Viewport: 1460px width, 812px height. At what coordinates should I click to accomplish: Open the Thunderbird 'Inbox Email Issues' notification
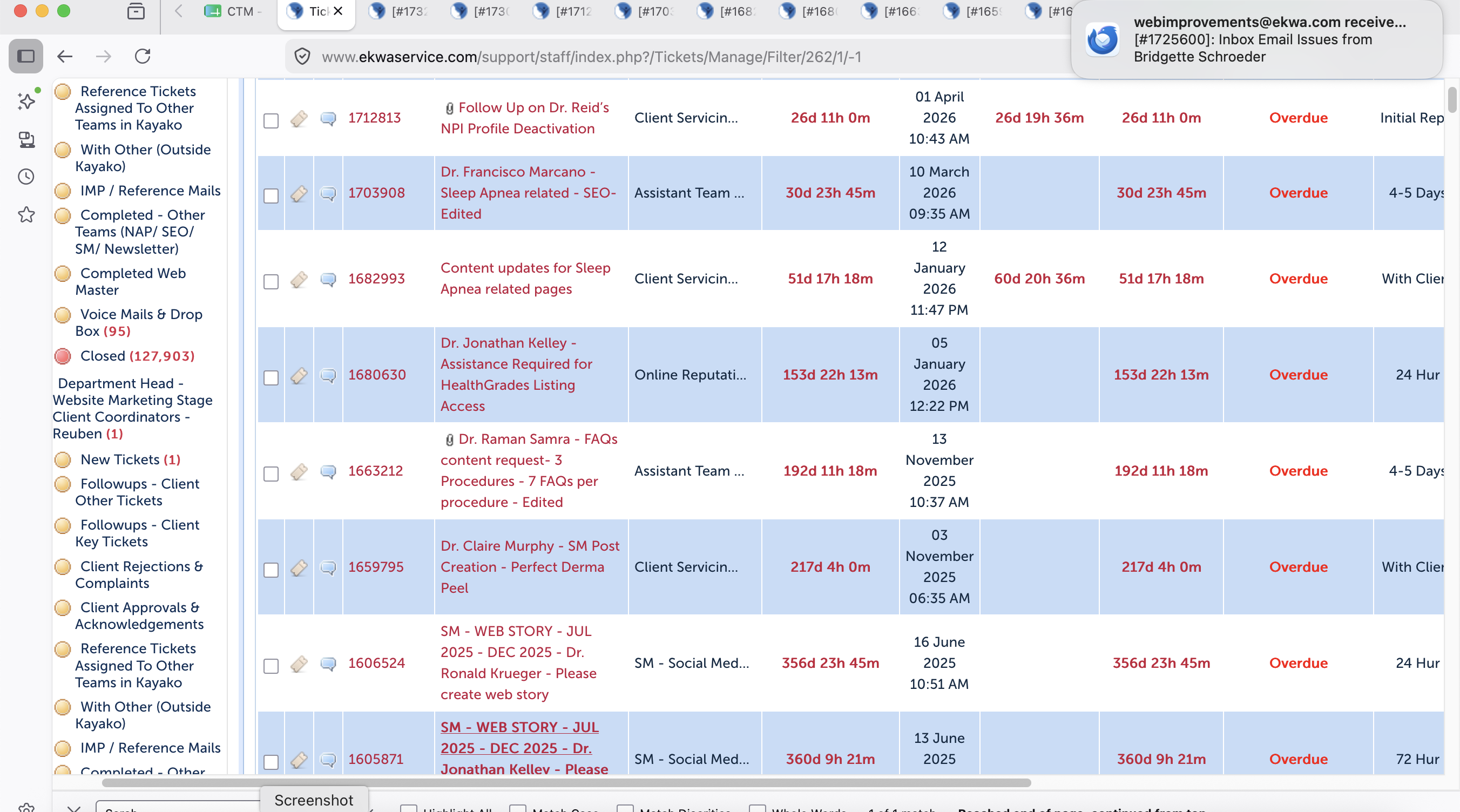[1256, 39]
